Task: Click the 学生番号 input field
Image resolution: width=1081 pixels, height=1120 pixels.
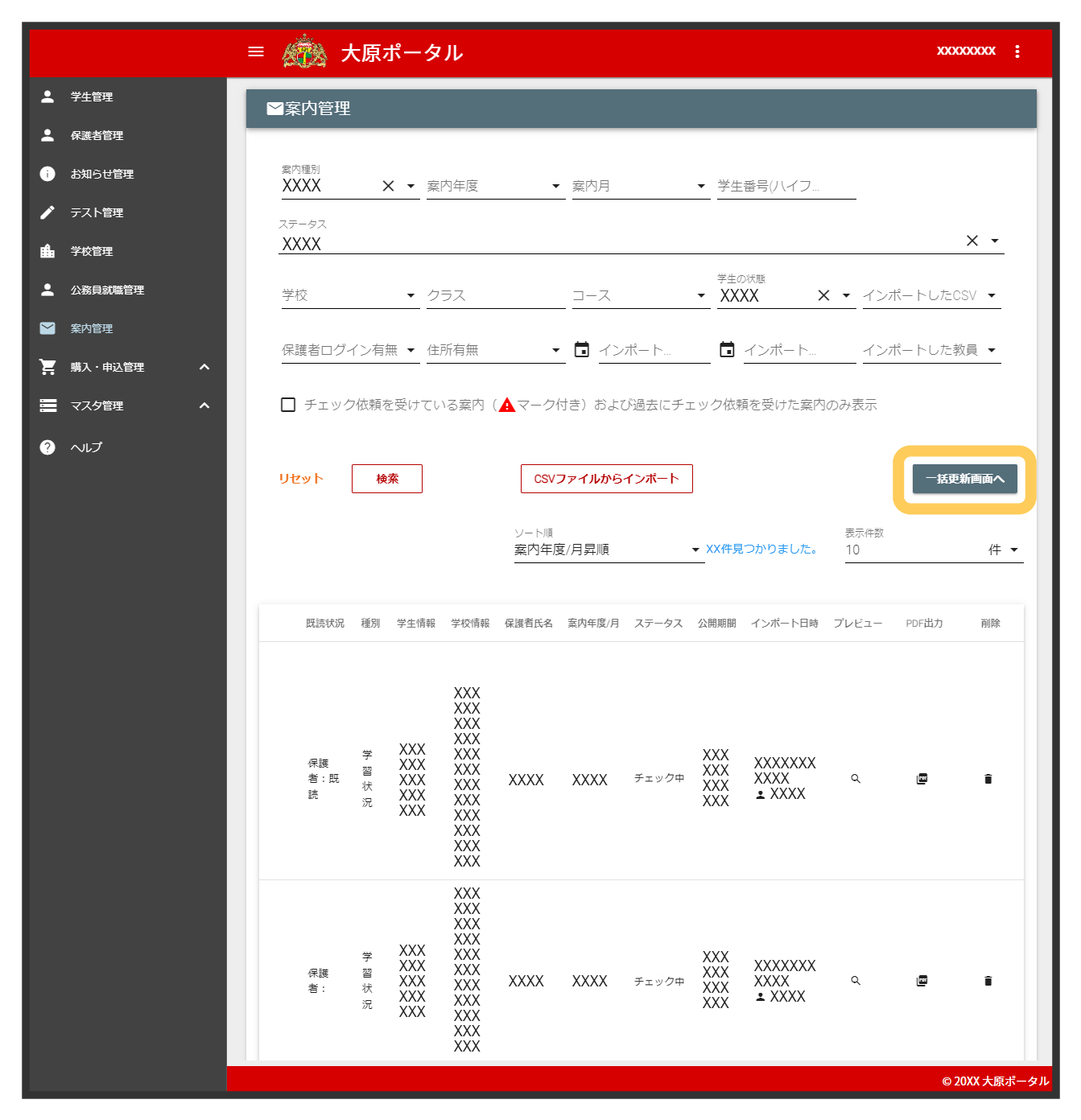Action: point(786,186)
